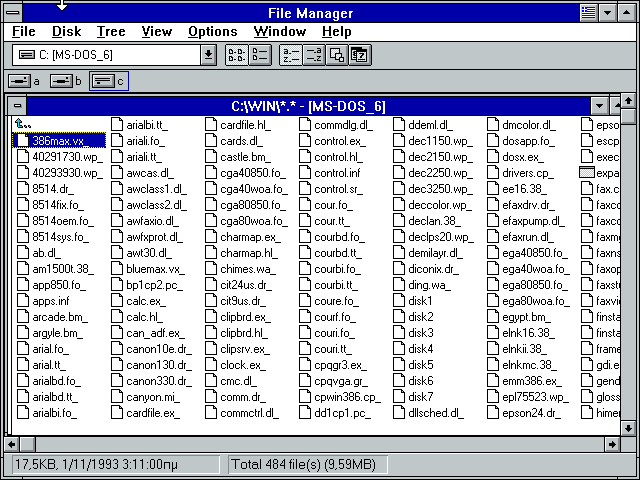Select file name cpwin386.cp_
Viewport: 640px width, 480px height.
pos(347,397)
